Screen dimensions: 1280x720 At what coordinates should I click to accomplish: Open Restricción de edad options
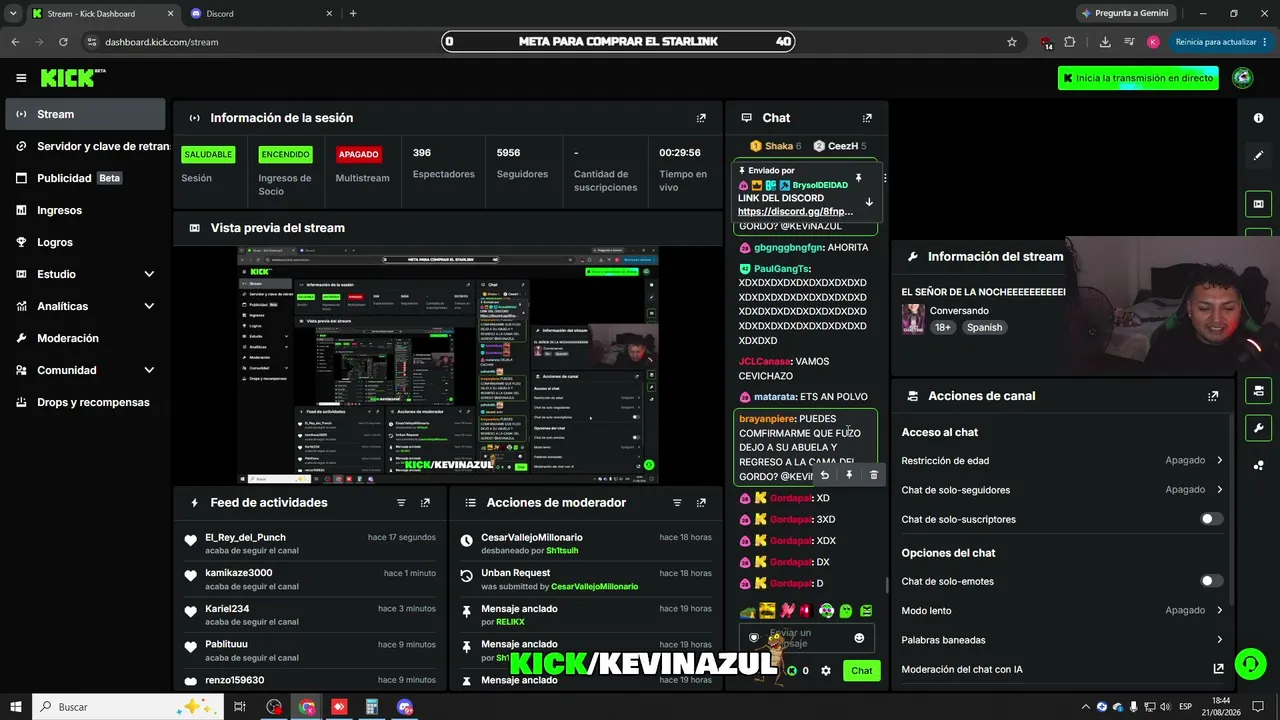1062,461
